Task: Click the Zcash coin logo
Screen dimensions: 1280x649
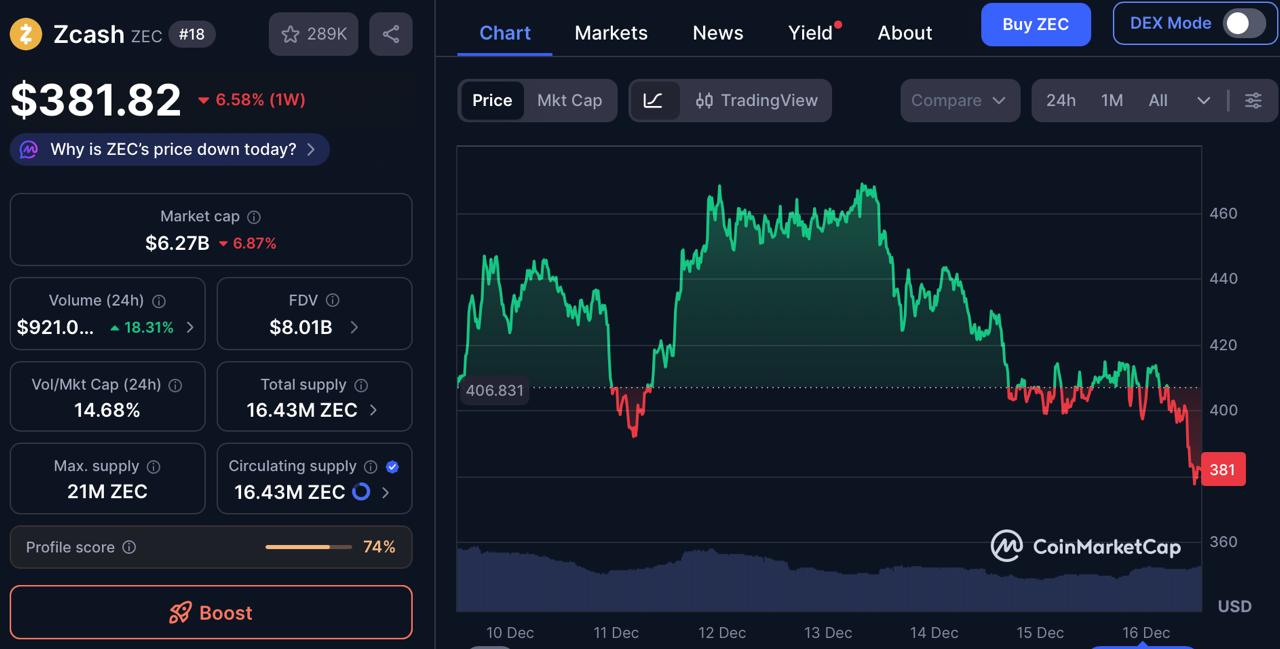Action: click(25, 33)
